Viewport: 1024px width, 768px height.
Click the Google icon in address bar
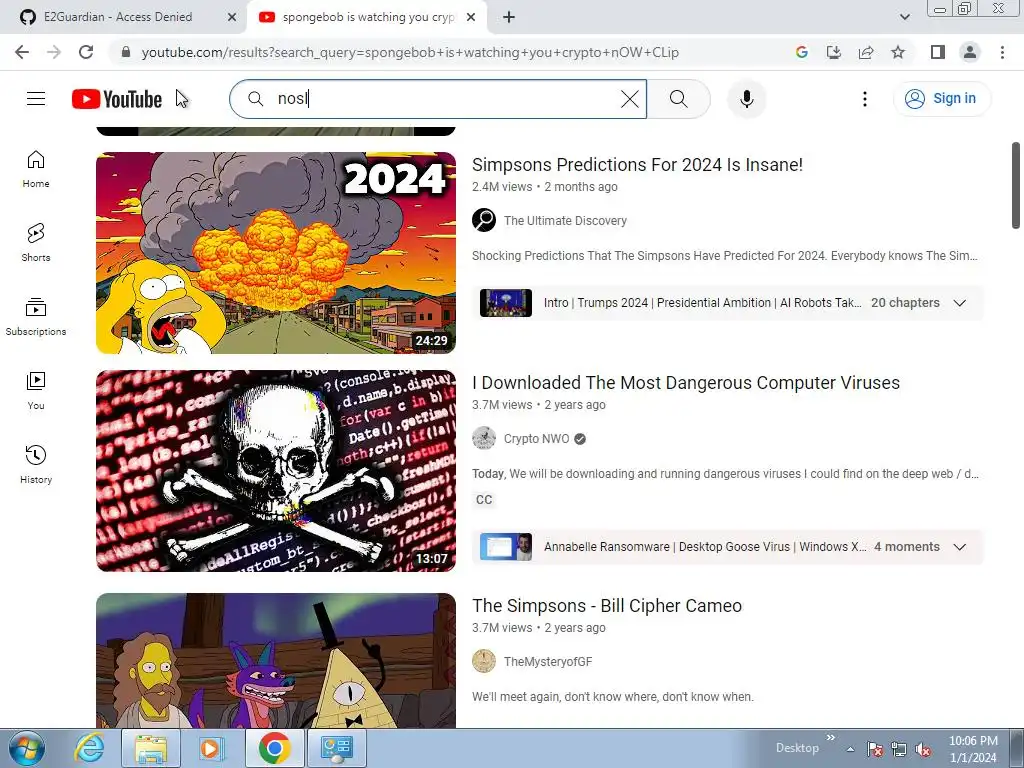pyautogui.click(x=802, y=52)
